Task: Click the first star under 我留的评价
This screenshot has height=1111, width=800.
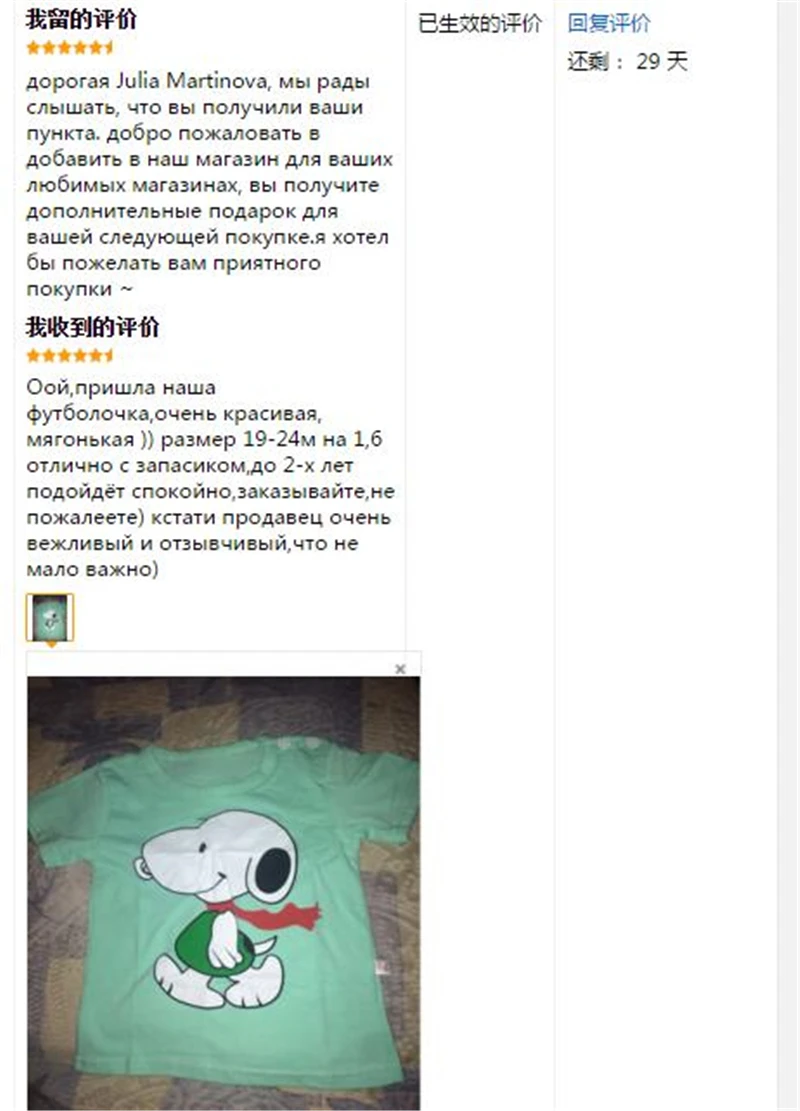Action: [x=33, y=48]
